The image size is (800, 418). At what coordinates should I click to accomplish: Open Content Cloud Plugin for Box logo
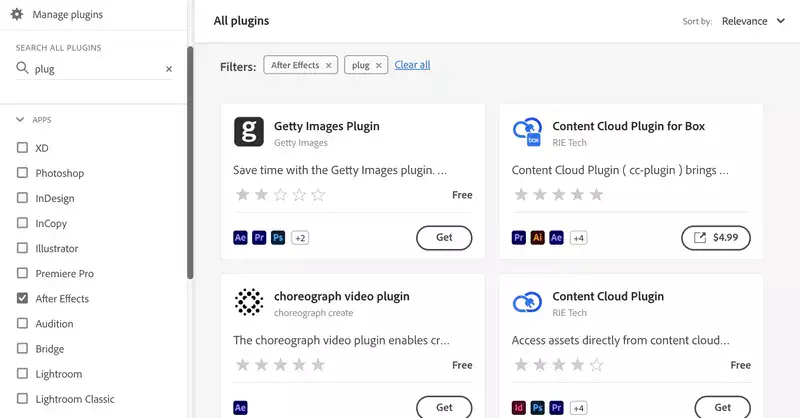click(527, 132)
